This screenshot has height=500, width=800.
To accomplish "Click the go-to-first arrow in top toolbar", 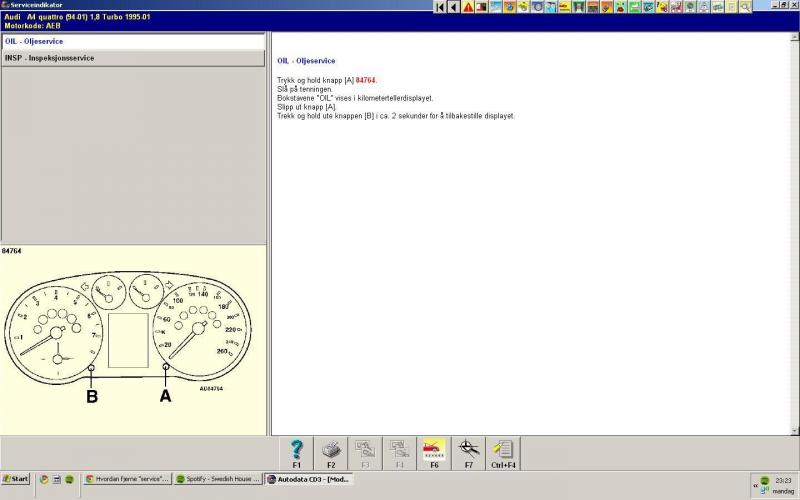I will (x=441, y=7).
